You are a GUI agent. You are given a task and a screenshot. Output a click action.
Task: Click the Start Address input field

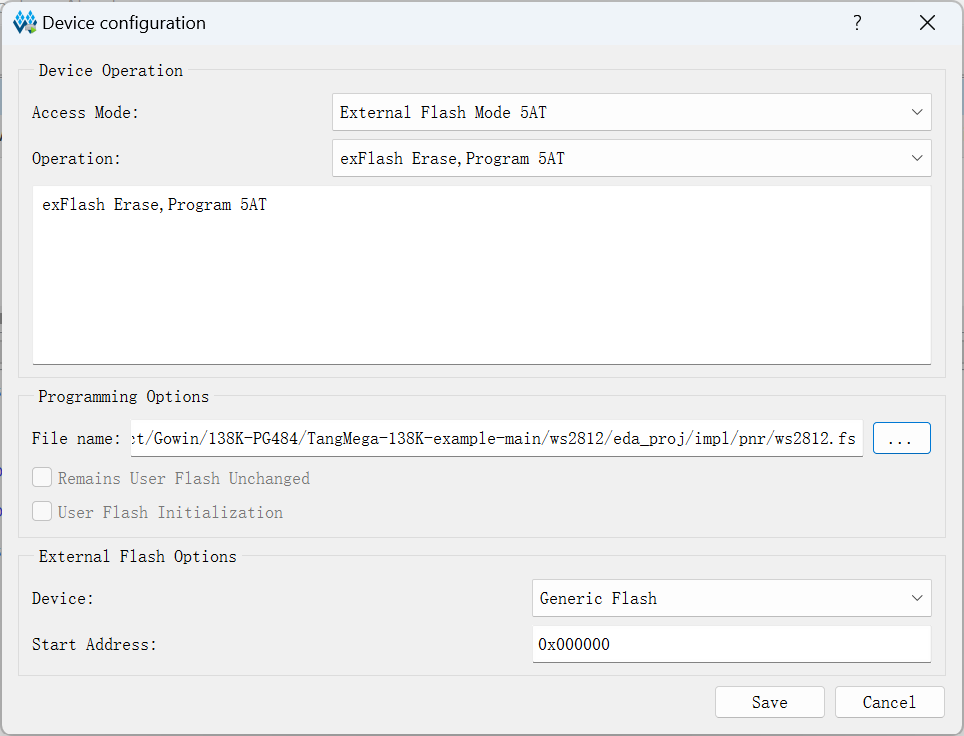click(x=732, y=644)
